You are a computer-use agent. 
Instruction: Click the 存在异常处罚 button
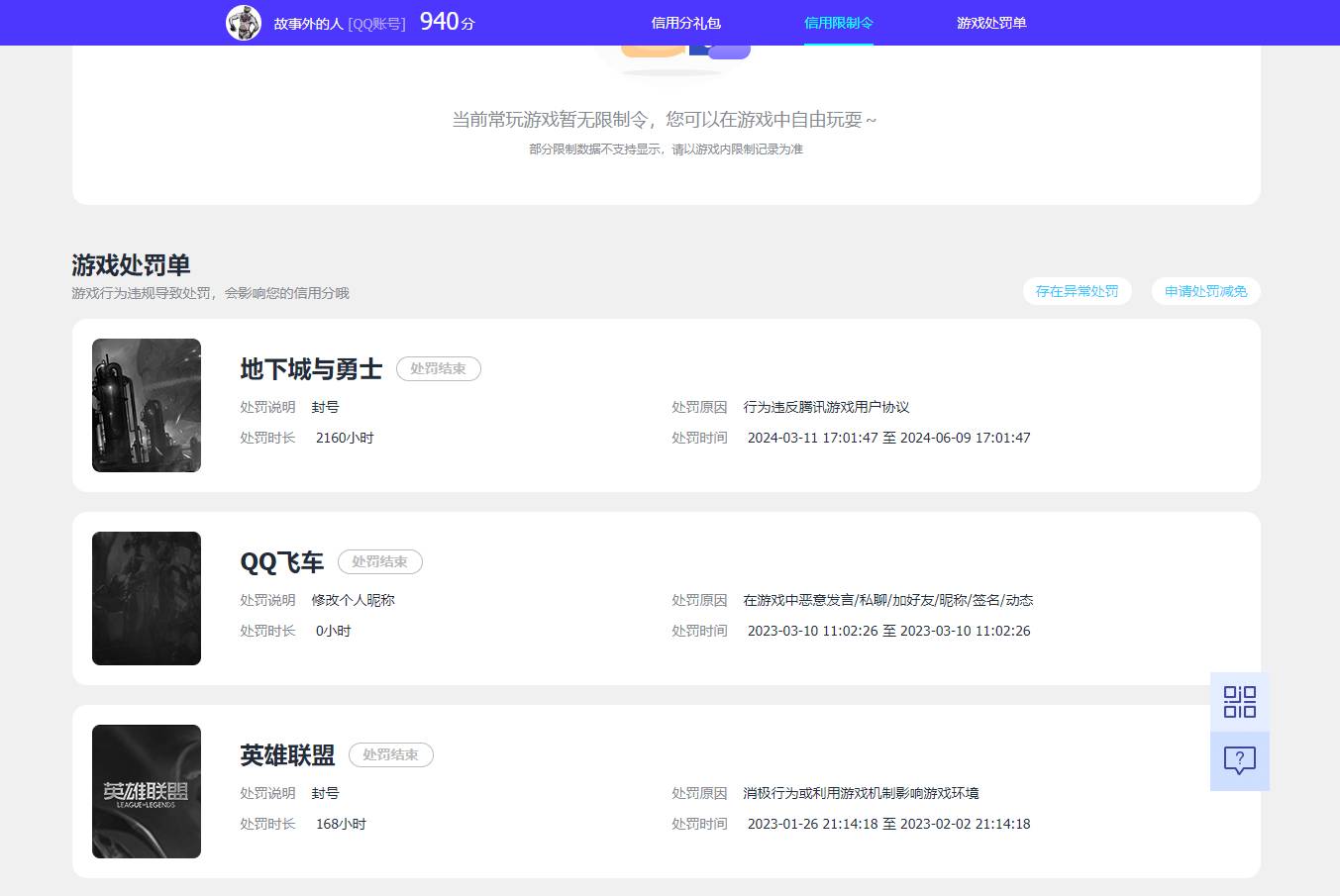tap(1077, 291)
